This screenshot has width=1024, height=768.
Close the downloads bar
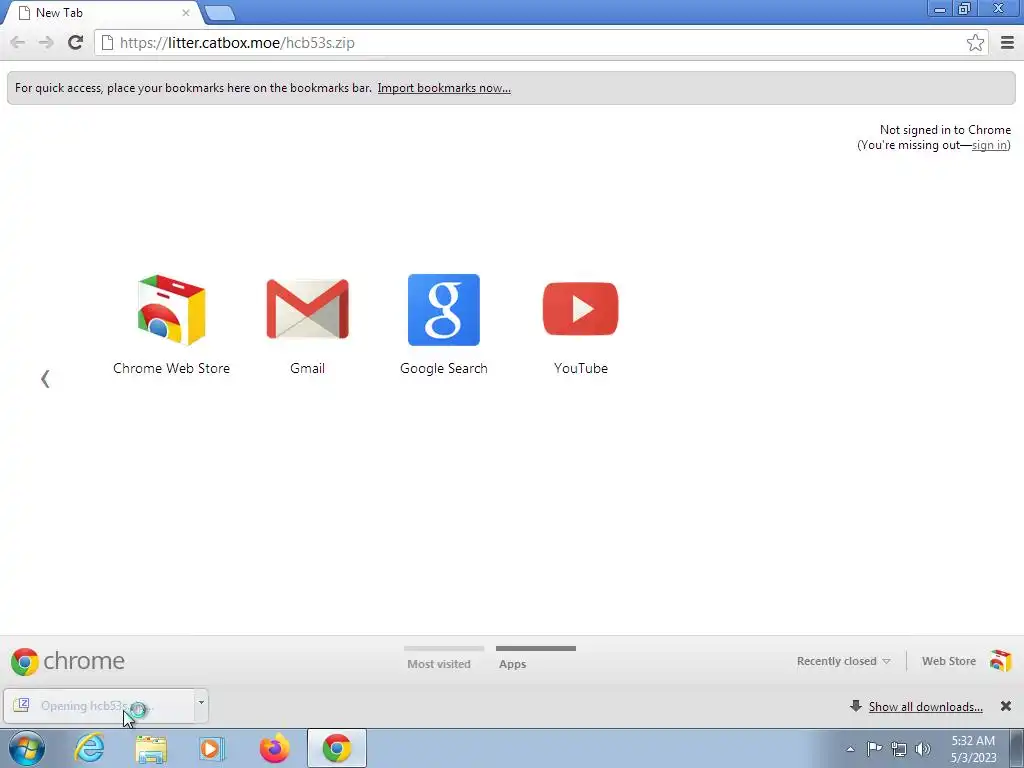click(1006, 706)
